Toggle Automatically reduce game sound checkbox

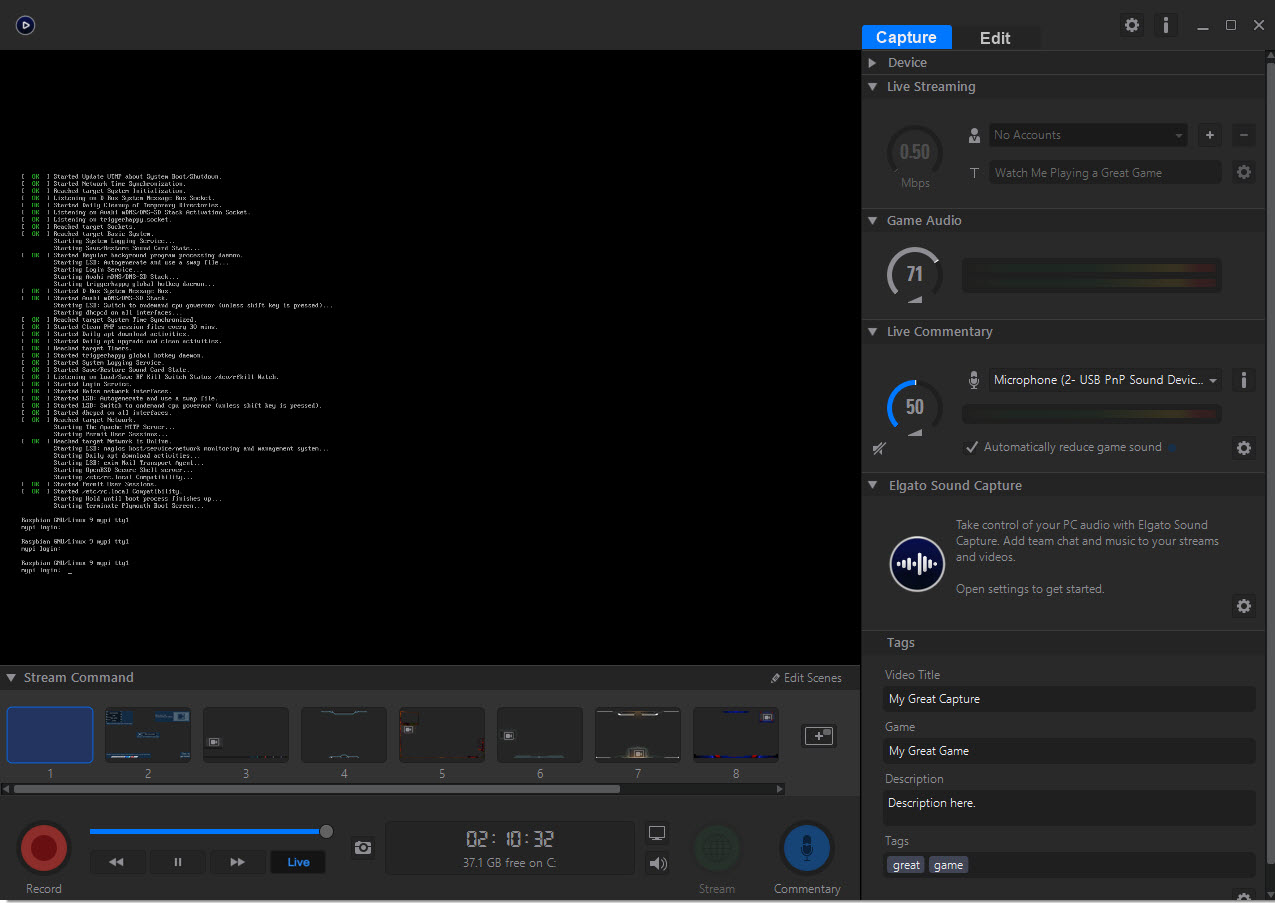972,447
